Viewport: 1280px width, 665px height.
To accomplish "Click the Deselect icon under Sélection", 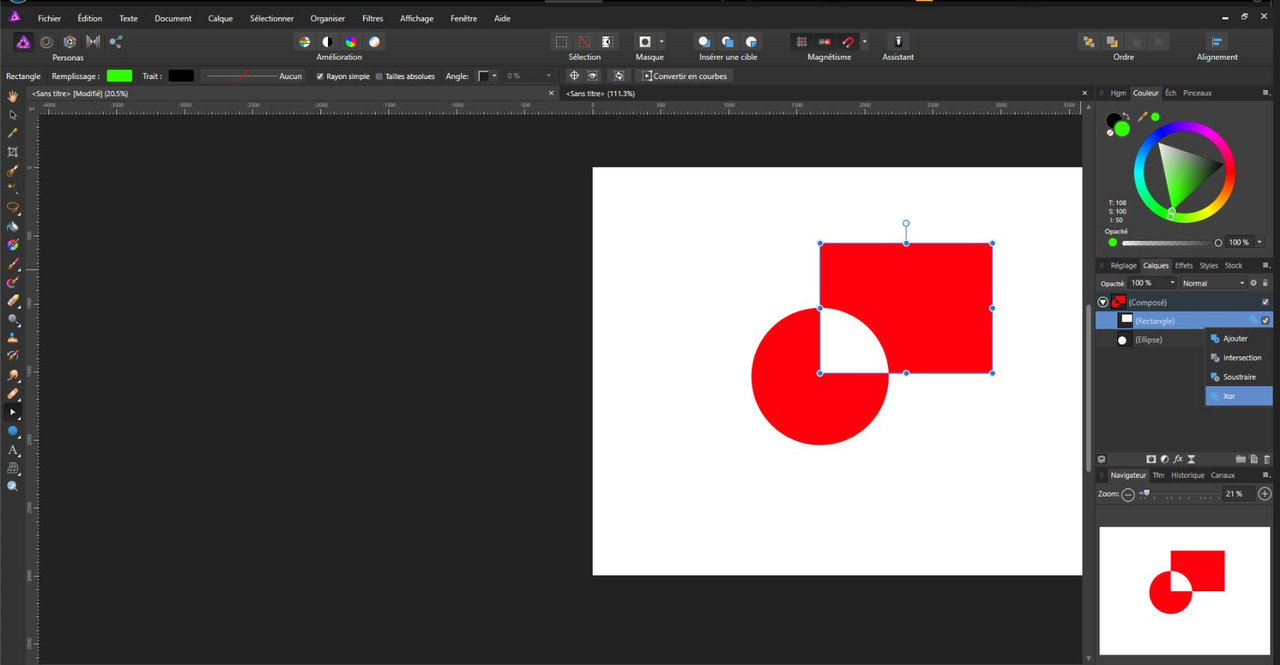I will pos(585,42).
